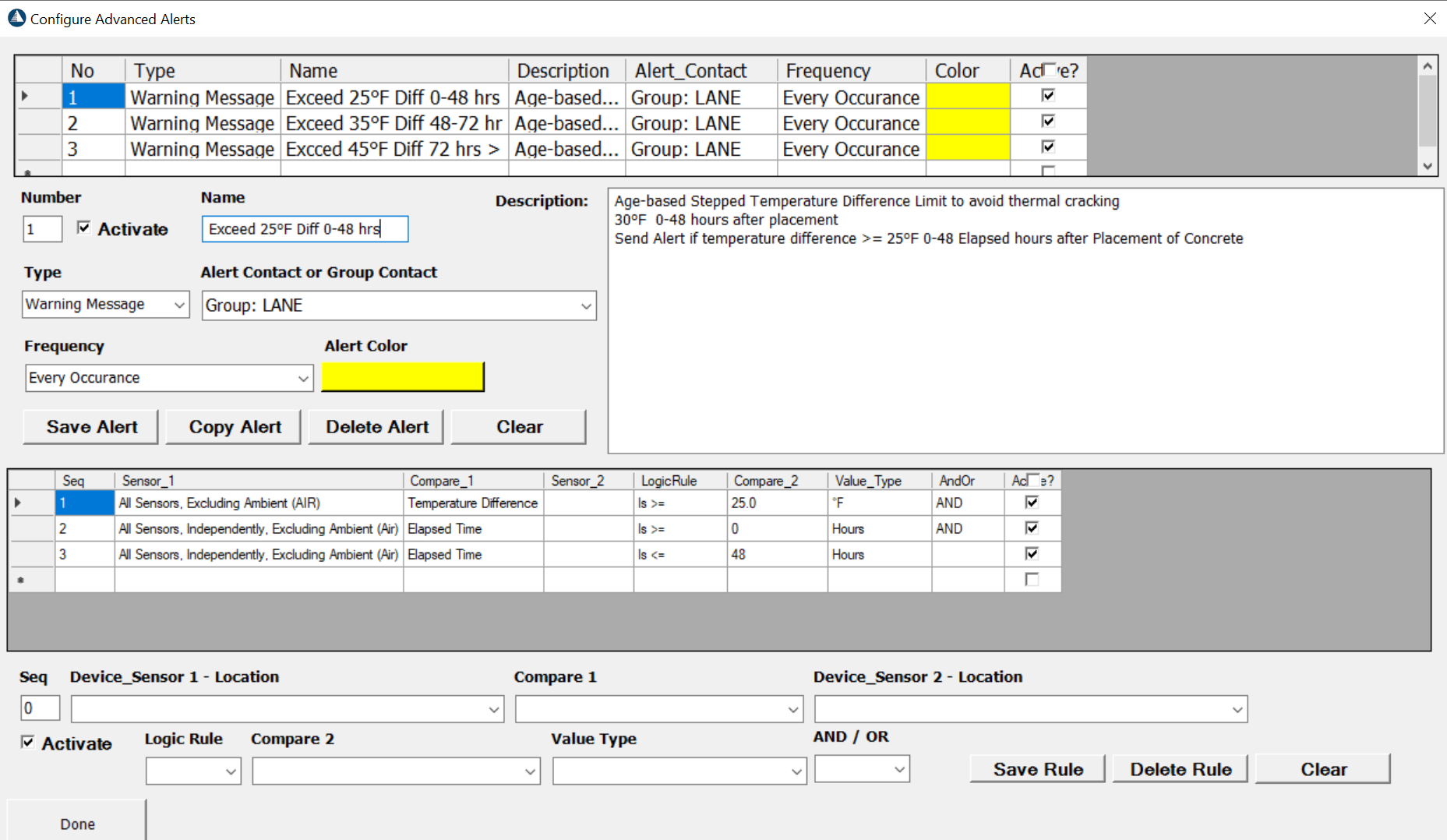Click the Type column header in alerts table
The width and height of the screenshot is (1447, 840).
[203, 71]
